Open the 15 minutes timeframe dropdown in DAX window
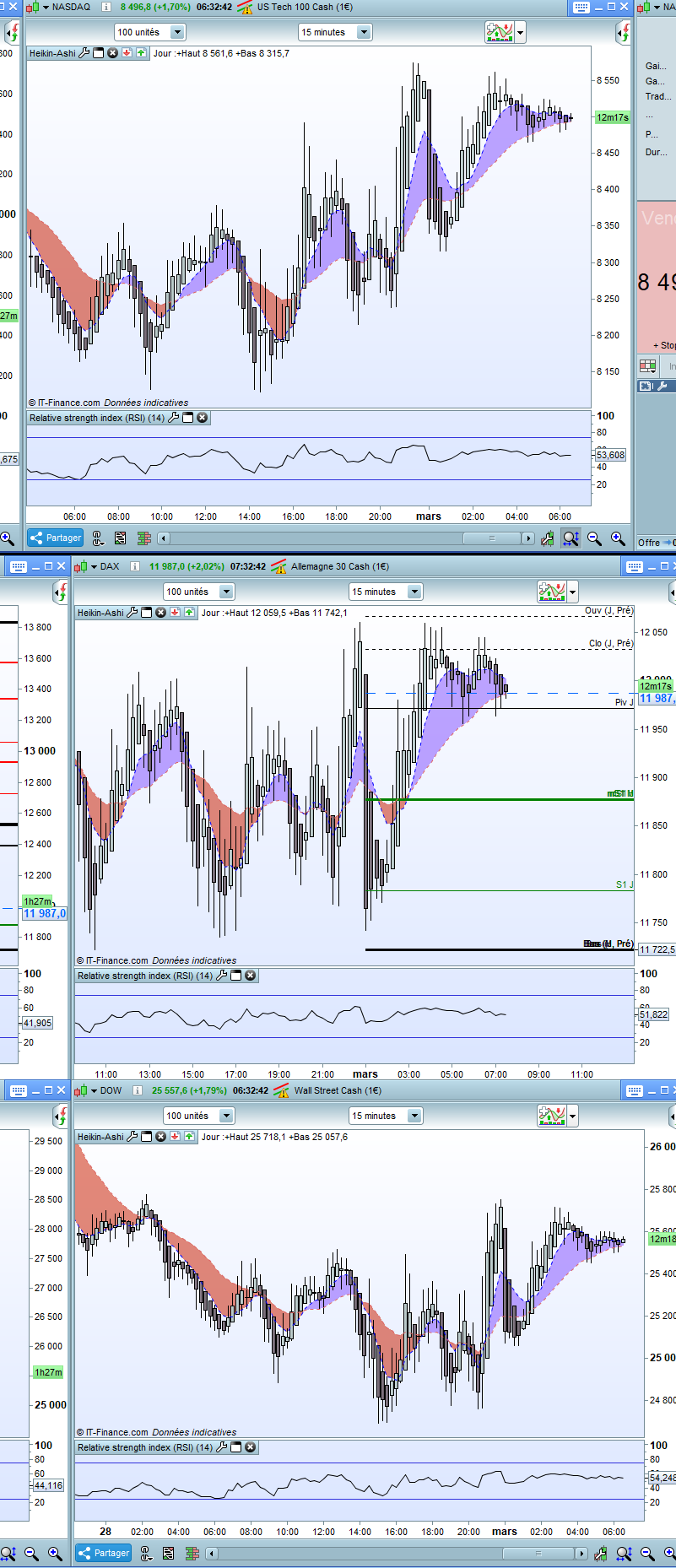 pos(386,592)
